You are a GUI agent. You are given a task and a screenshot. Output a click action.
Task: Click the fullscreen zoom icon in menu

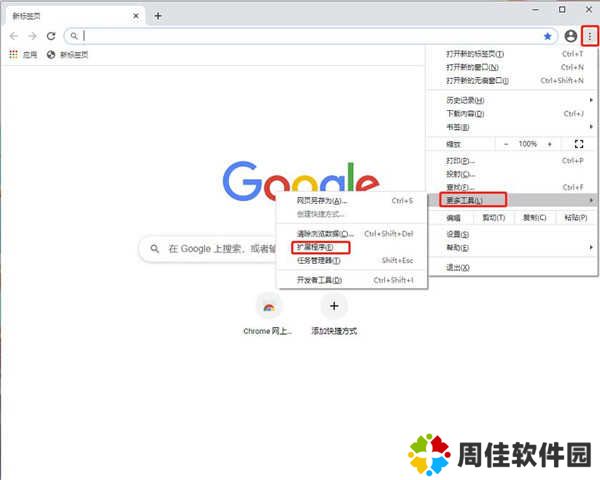pos(579,144)
